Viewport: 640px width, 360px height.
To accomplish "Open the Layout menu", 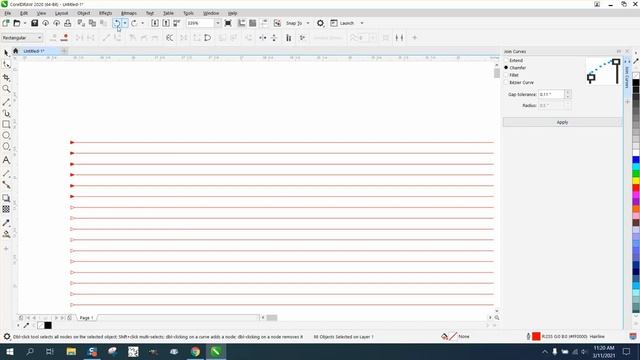I will tap(61, 13).
